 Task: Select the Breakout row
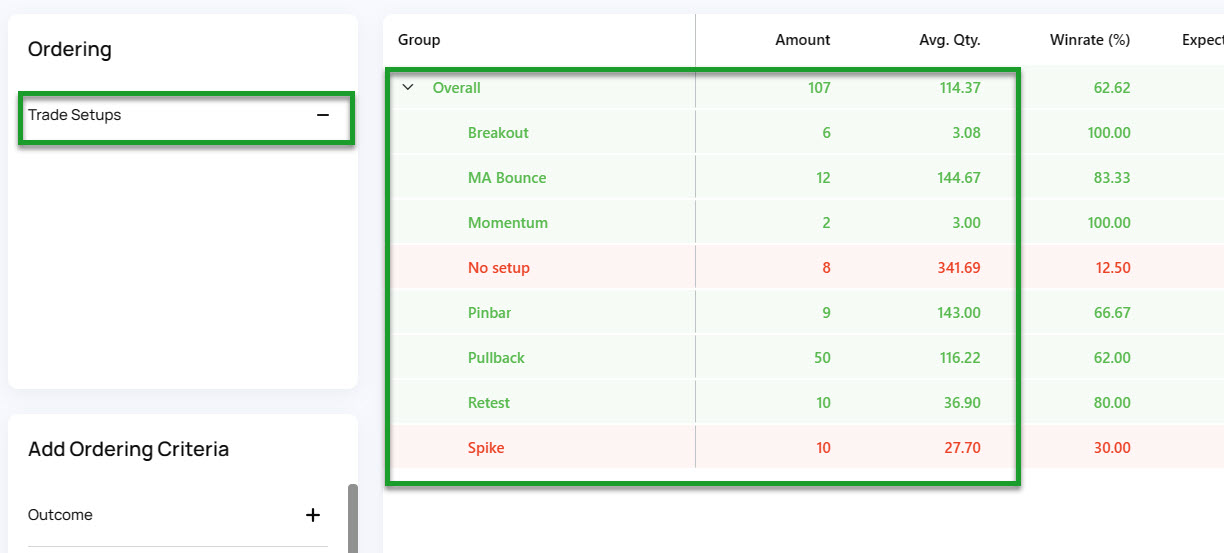pos(803,132)
